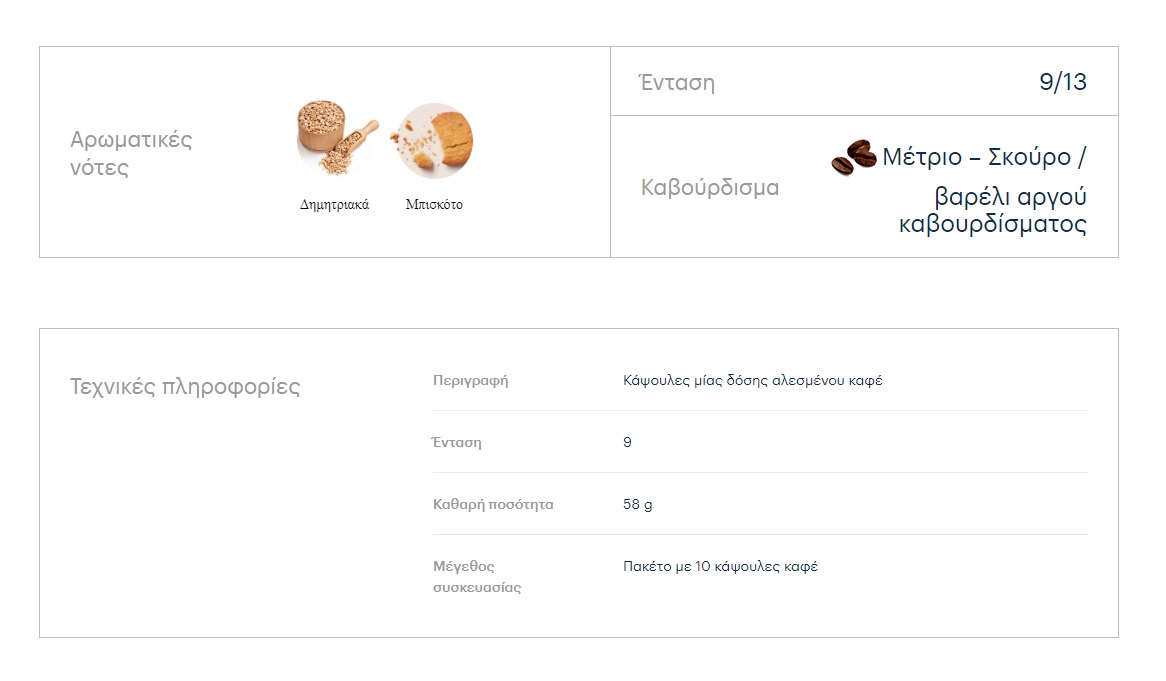Select the Περιγραφή row label
Image resolution: width=1166 pixels, height=681 pixels.
point(470,381)
